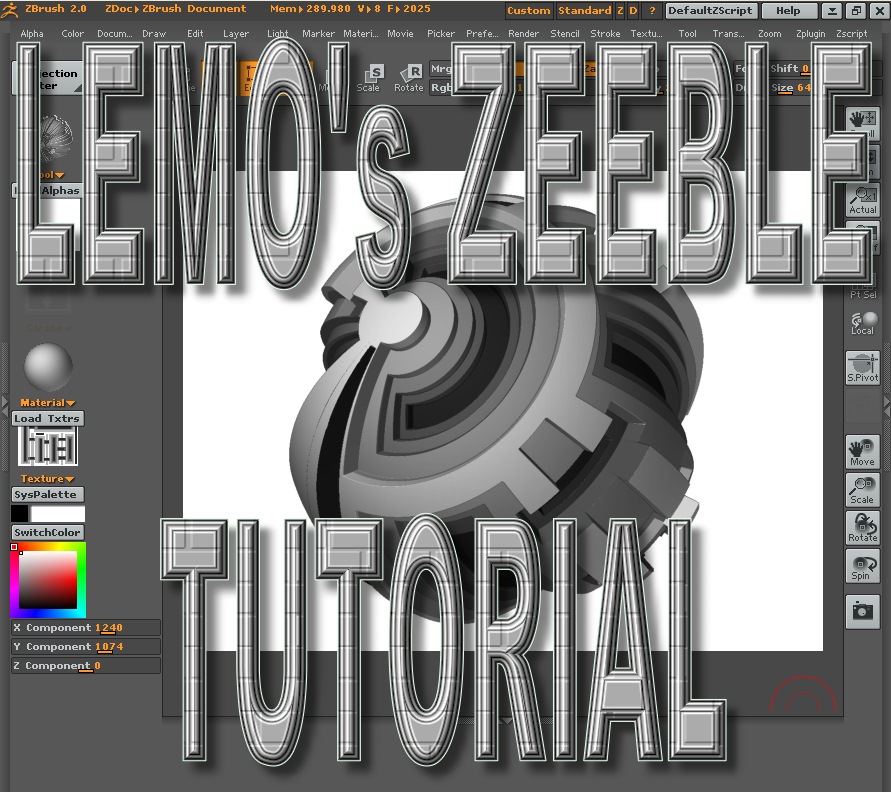Click the left tray divider arrows
The image size is (891, 792).
pyautogui.click(x=5, y=408)
